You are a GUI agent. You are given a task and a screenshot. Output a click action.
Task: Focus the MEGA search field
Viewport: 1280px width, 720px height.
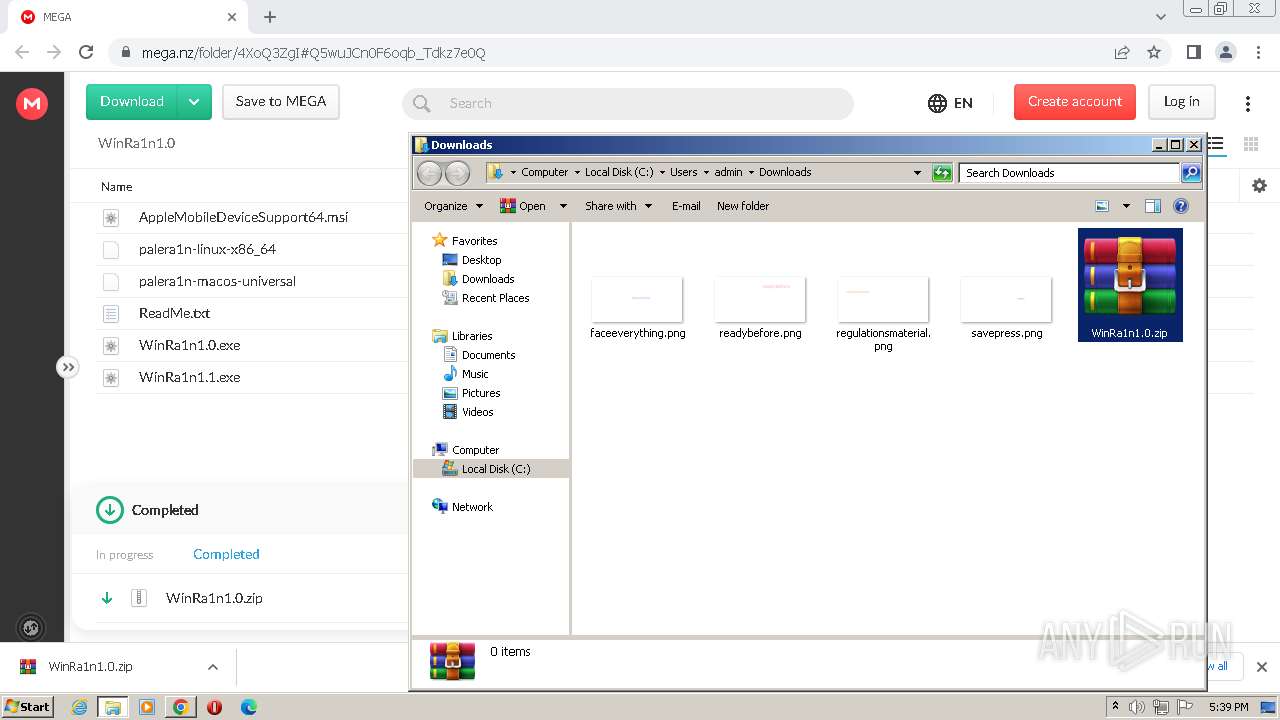(628, 103)
